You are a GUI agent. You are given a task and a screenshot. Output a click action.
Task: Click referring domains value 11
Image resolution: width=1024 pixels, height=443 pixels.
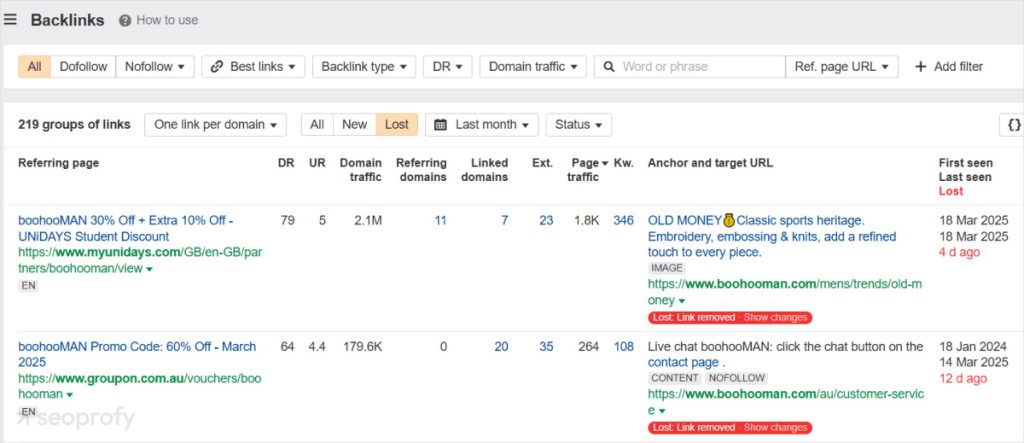click(x=441, y=221)
